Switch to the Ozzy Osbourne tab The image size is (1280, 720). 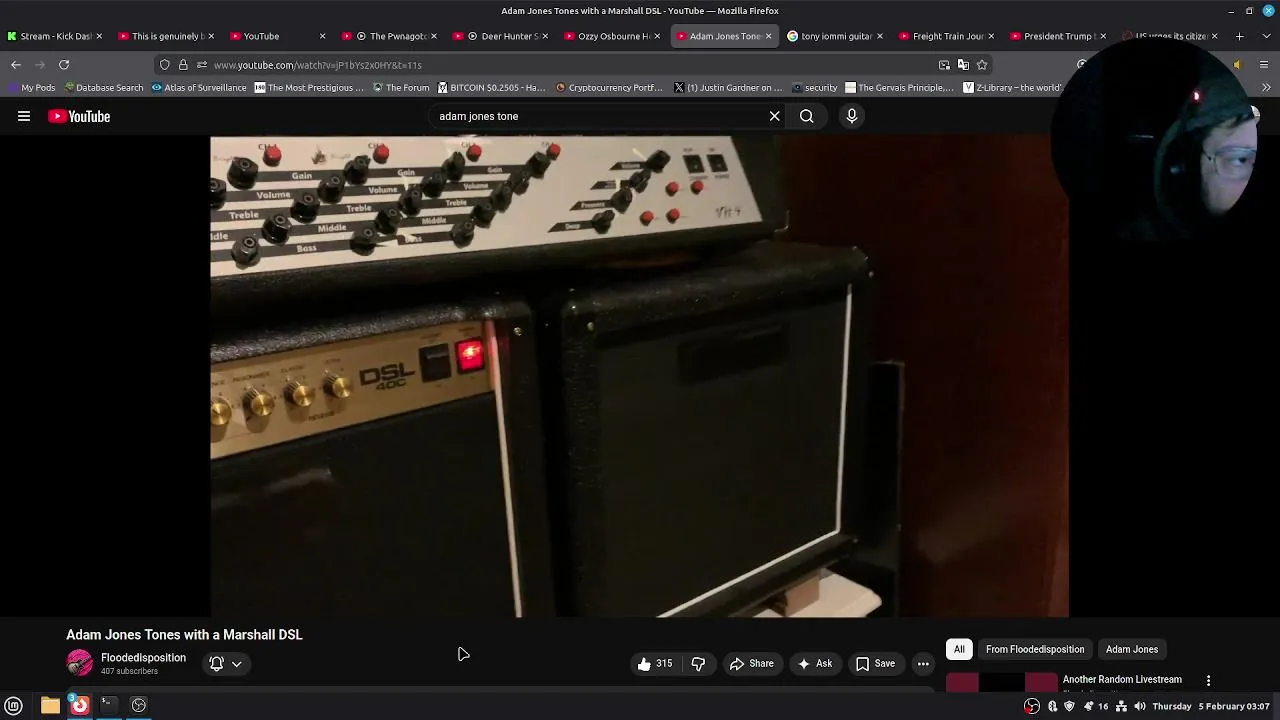pos(613,36)
